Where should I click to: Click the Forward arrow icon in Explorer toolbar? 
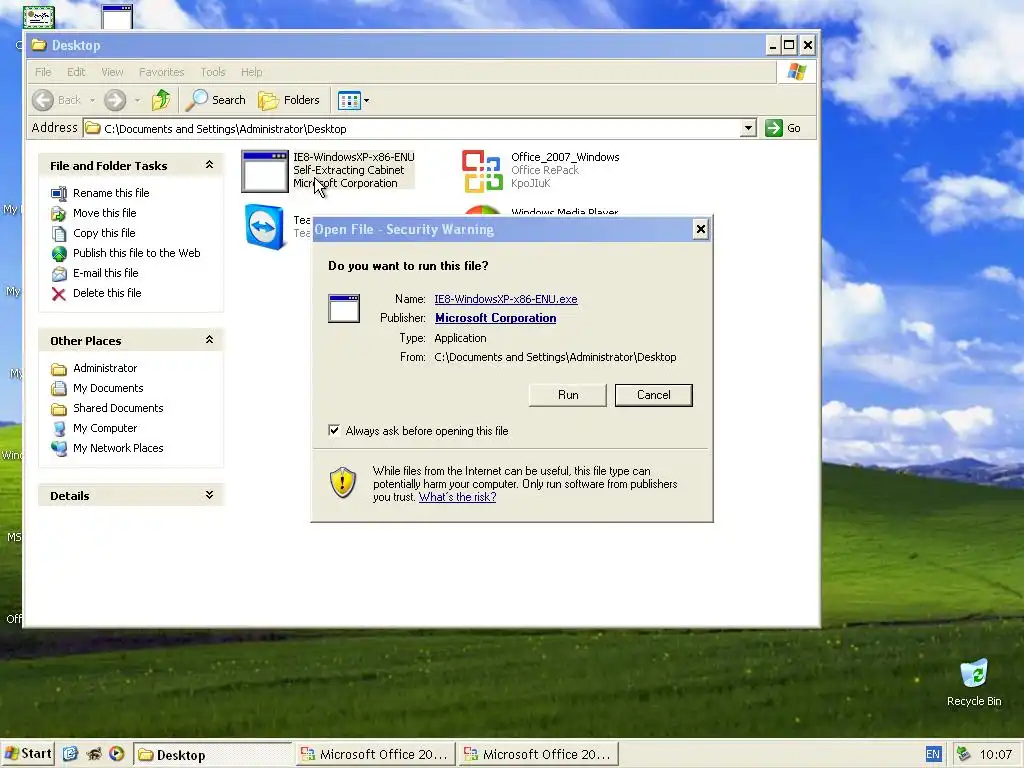coord(115,100)
